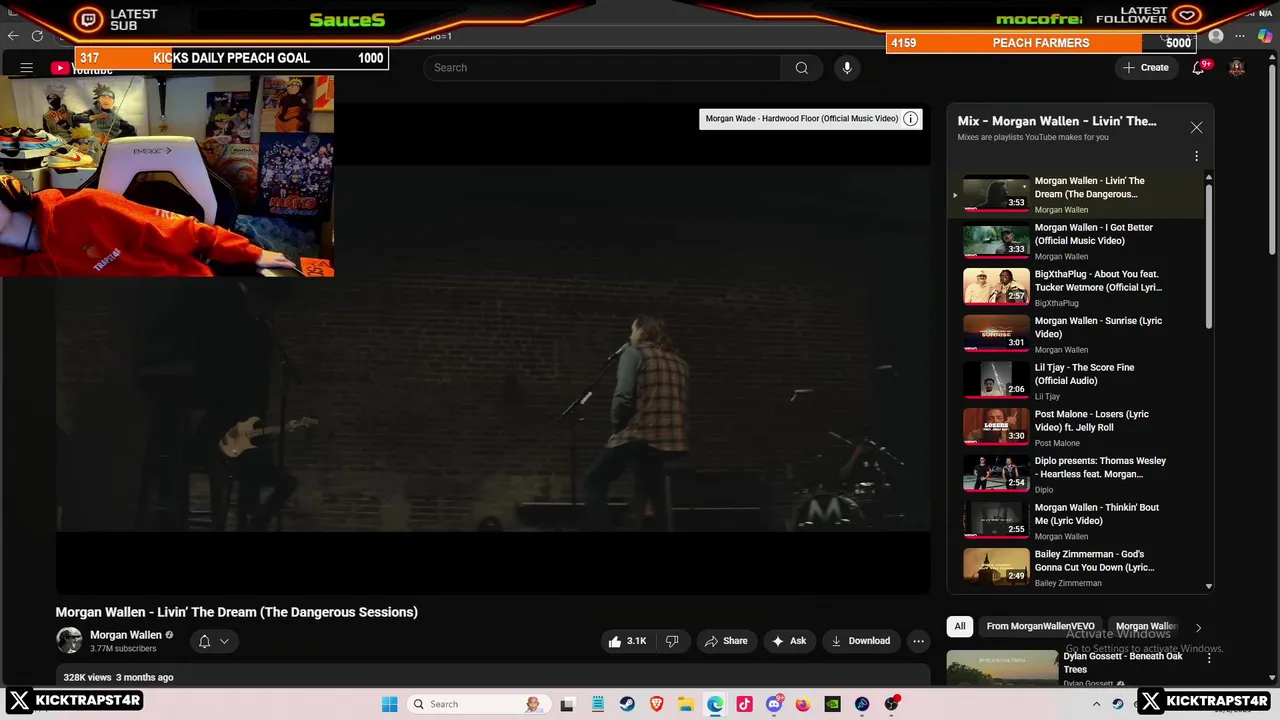Open Dylan Gossett video options menu
This screenshot has height=720, width=1280.
pos(1209,658)
